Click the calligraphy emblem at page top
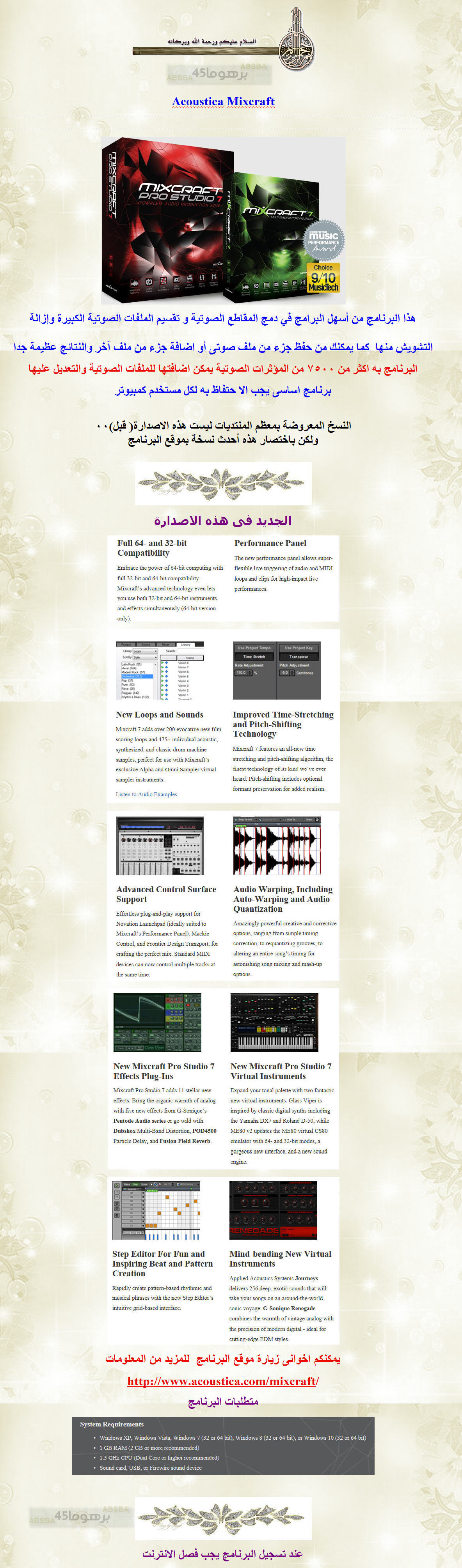The width and height of the screenshot is (462, 1568). (x=297, y=39)
